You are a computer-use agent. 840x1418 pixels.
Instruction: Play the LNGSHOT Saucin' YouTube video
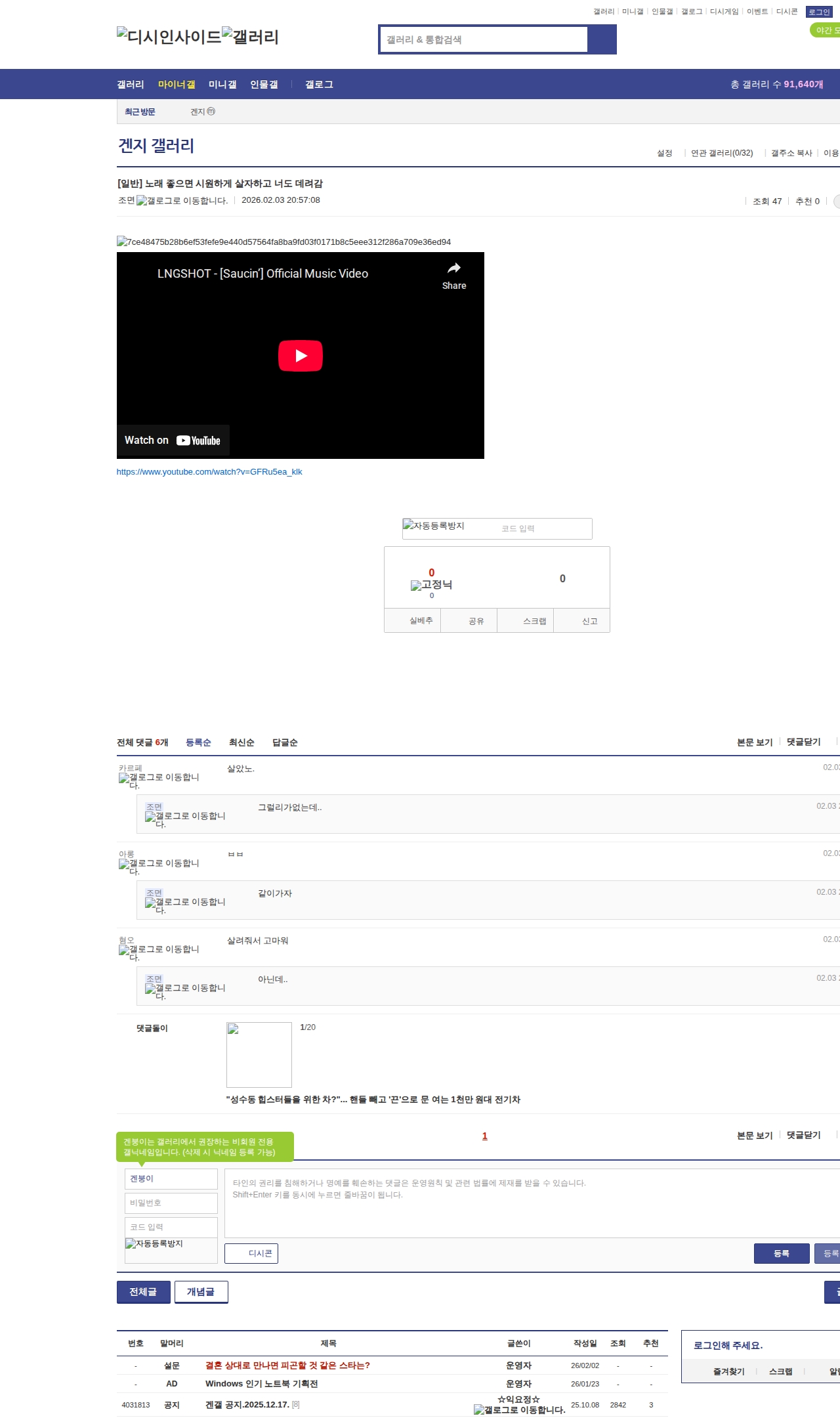tap(300, 356)
